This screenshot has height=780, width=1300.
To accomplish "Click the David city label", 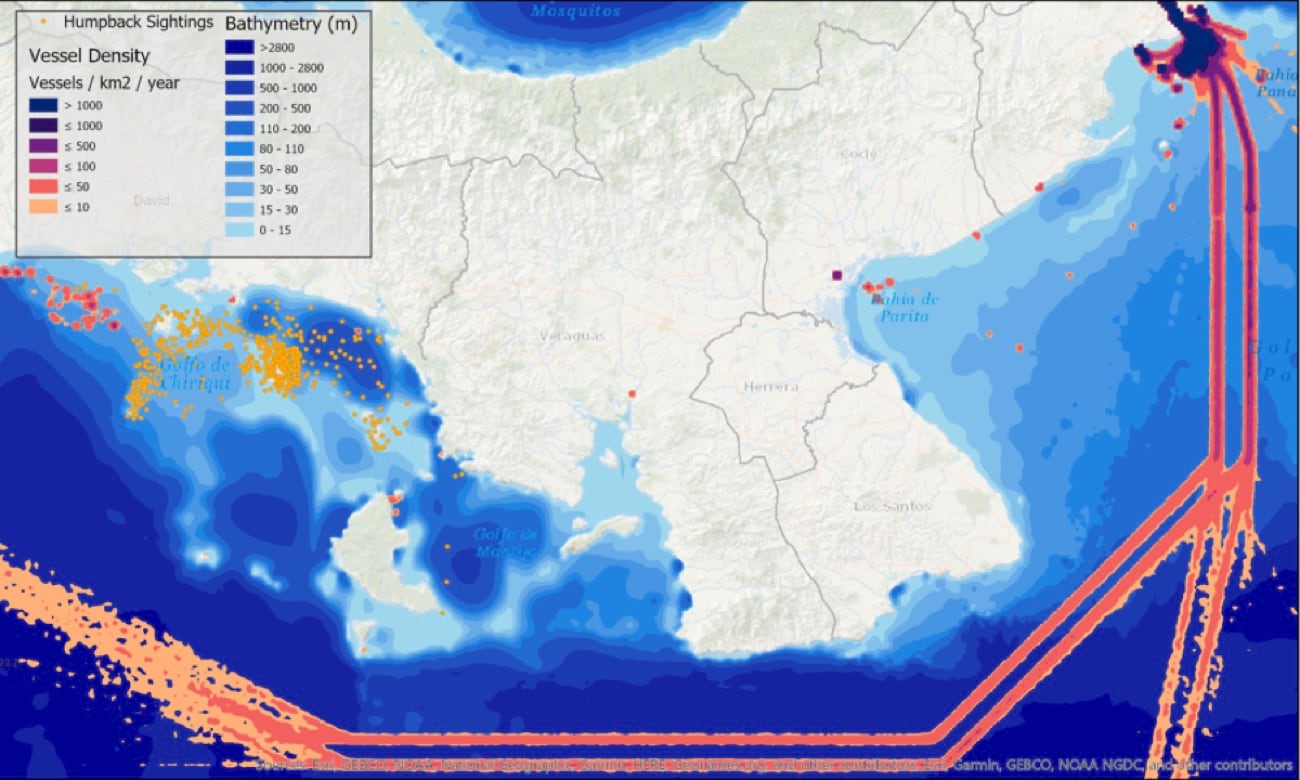I will click(x=152, y=201).
